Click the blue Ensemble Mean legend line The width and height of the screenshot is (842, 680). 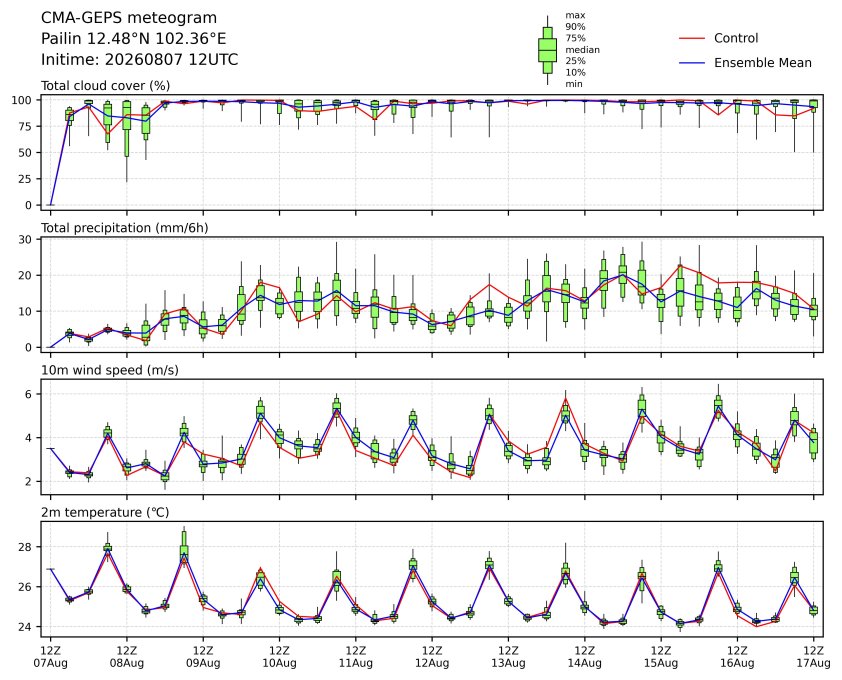pos(692,63)
